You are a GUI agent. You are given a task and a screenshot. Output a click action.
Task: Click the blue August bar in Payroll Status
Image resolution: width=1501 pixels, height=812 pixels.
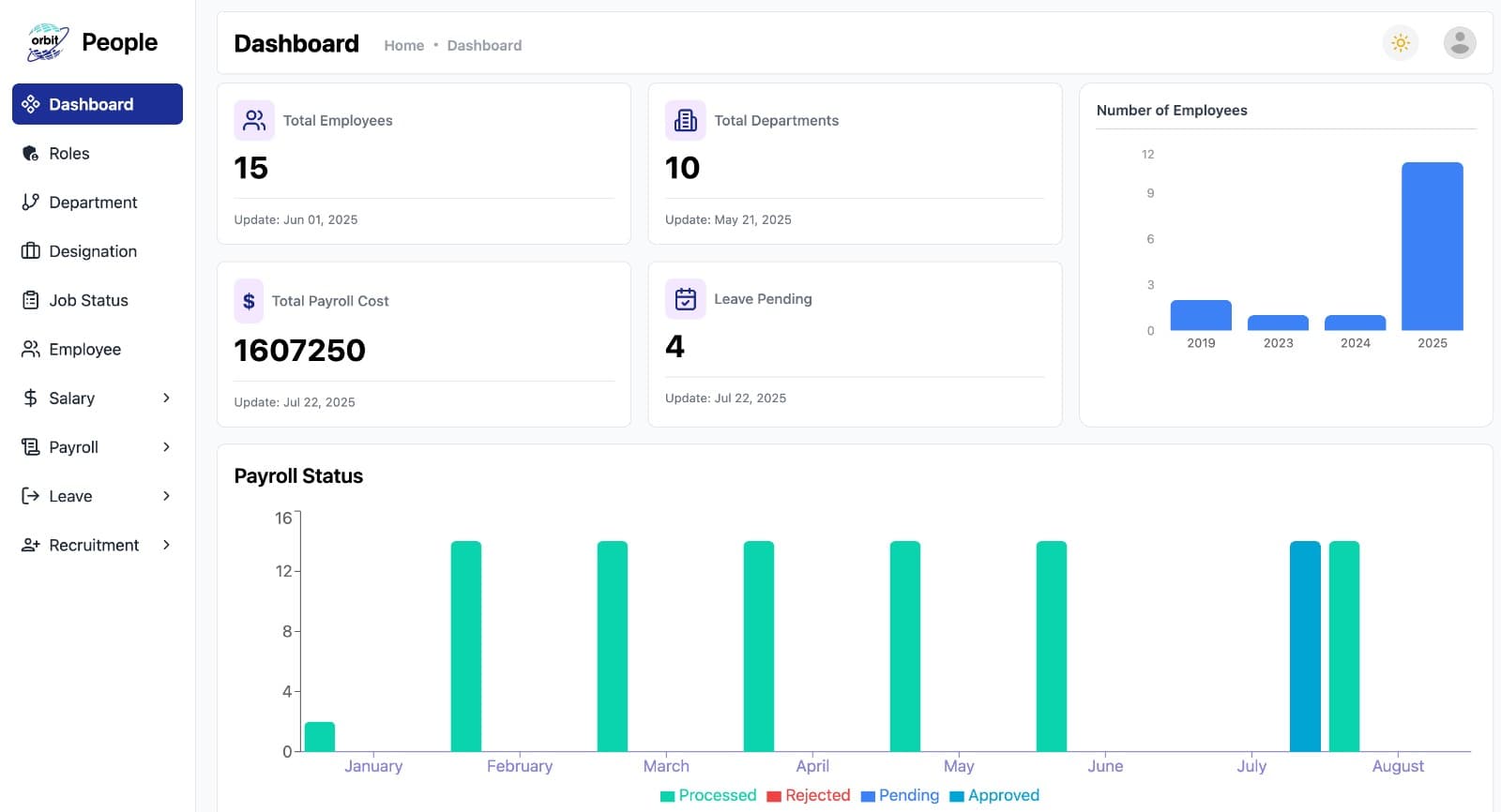coord(1305,646)
